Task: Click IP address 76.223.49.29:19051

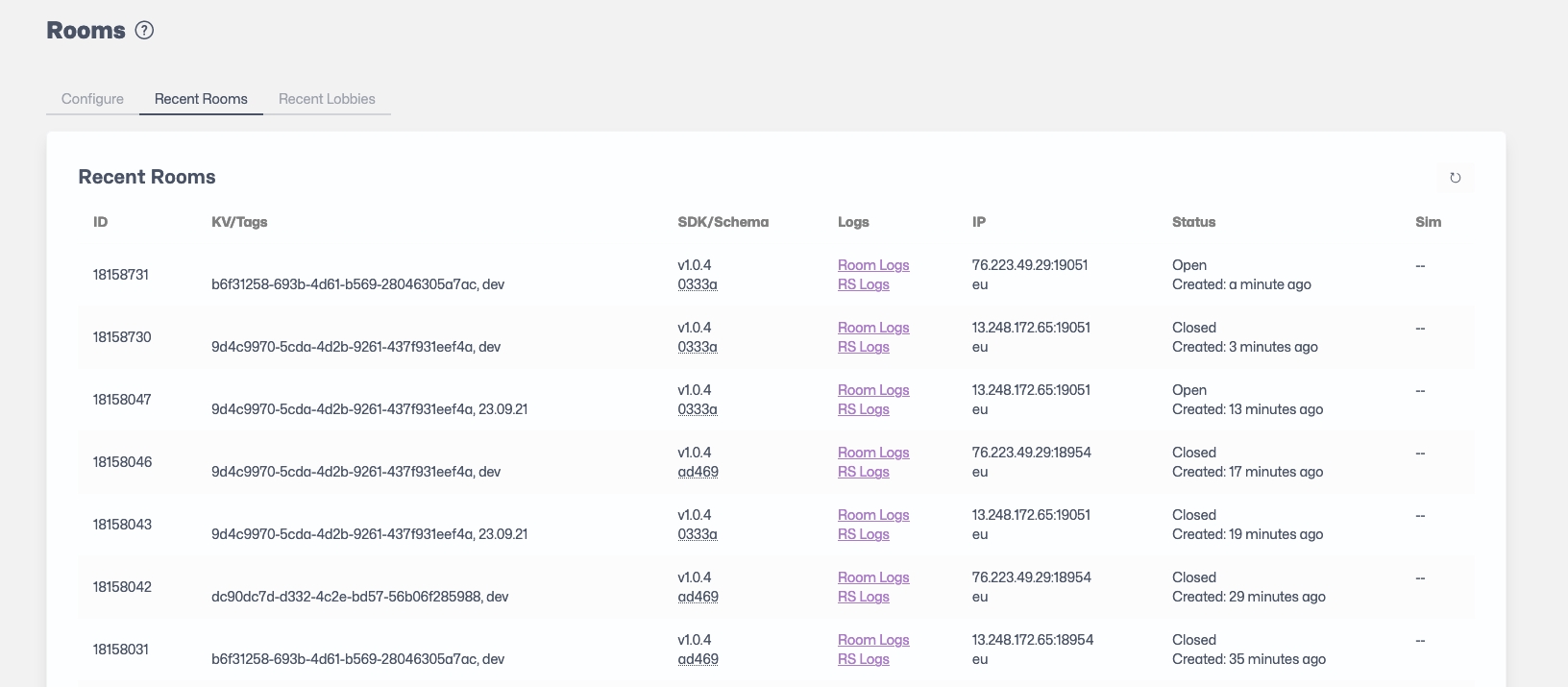Action: [x=1029, y=265]
